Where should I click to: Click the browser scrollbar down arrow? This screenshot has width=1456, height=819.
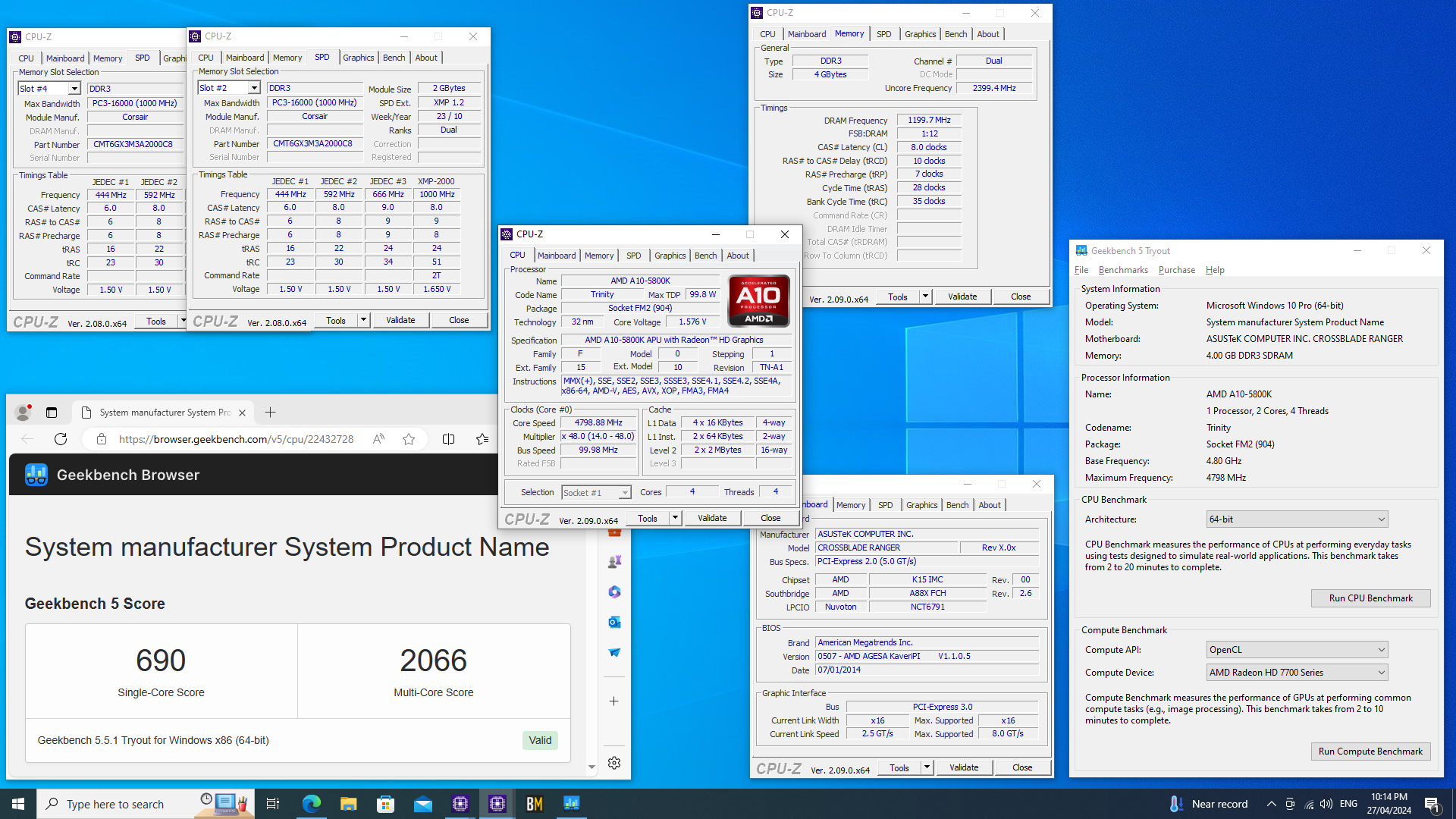[591, 767]
